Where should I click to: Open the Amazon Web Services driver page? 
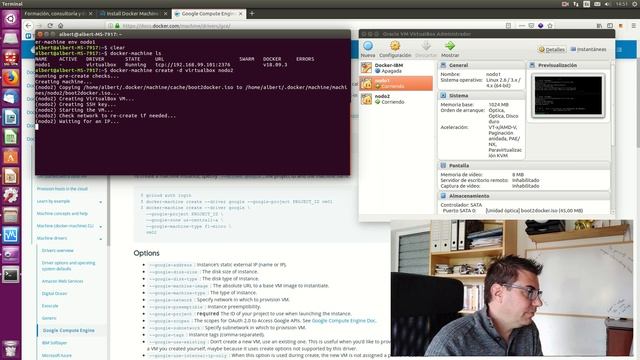[62, 281]
